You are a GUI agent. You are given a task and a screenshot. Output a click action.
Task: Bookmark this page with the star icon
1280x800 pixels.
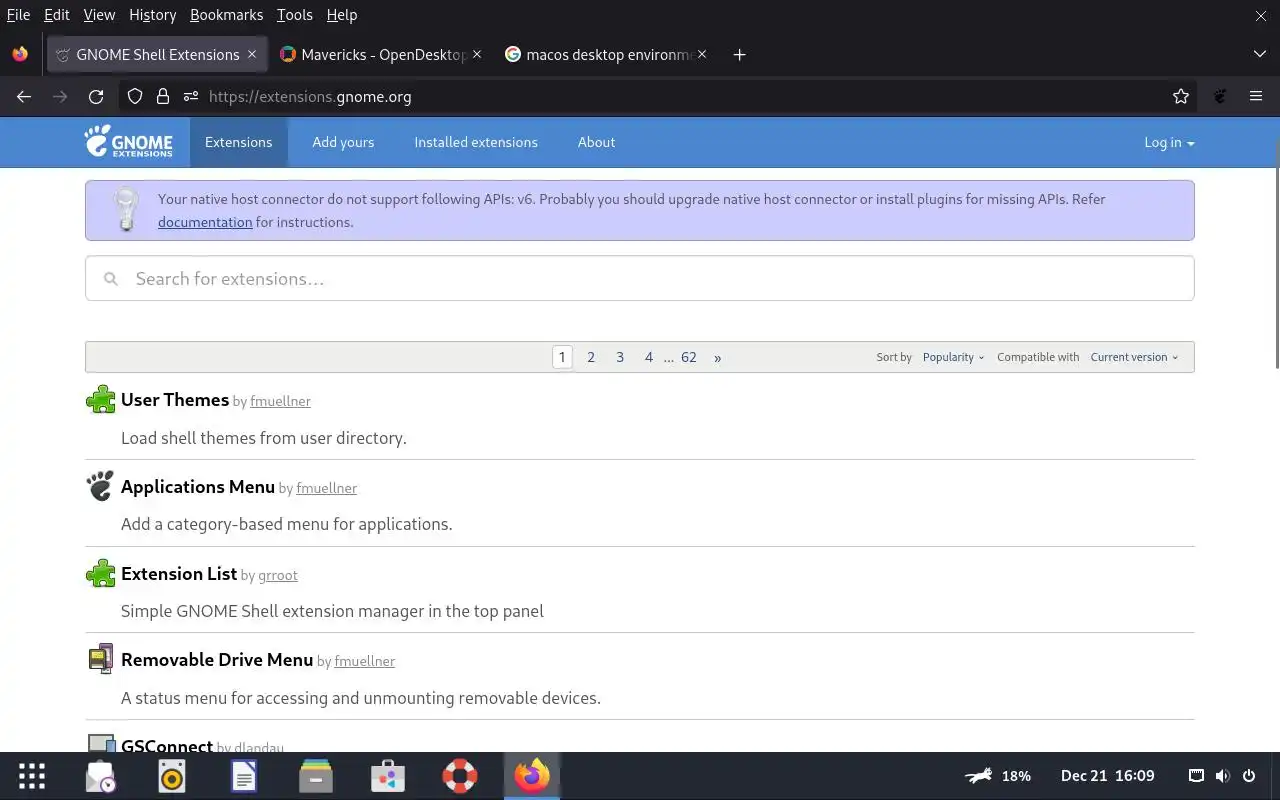(x=1181, y=97)
